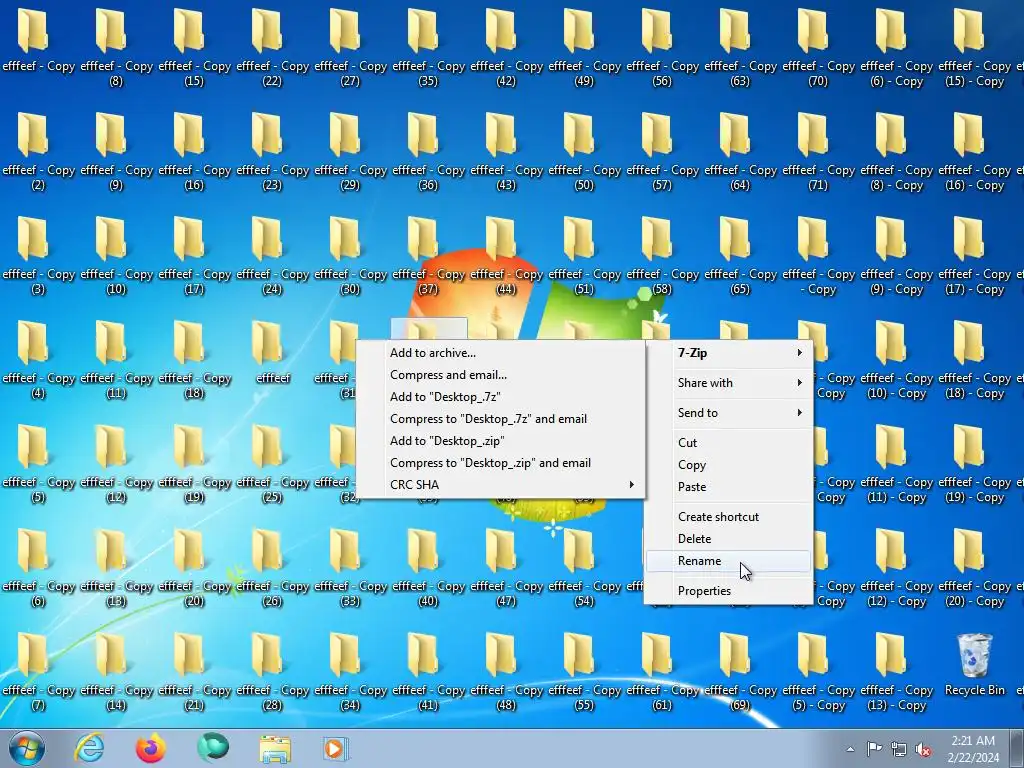Choose Rename in the context menu
The image size is (1024, 768).
click(x=729, y=561)
